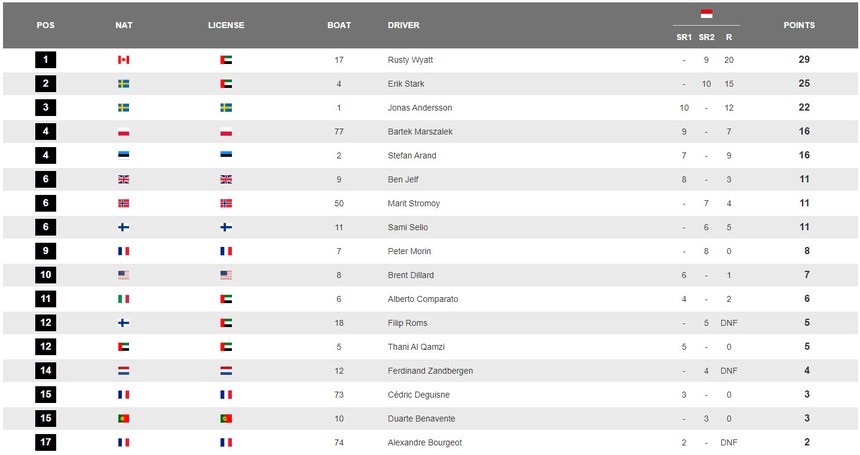Screen dimensions: 860x455
Task: Click the POINTS column header
Action: (798, 25)
